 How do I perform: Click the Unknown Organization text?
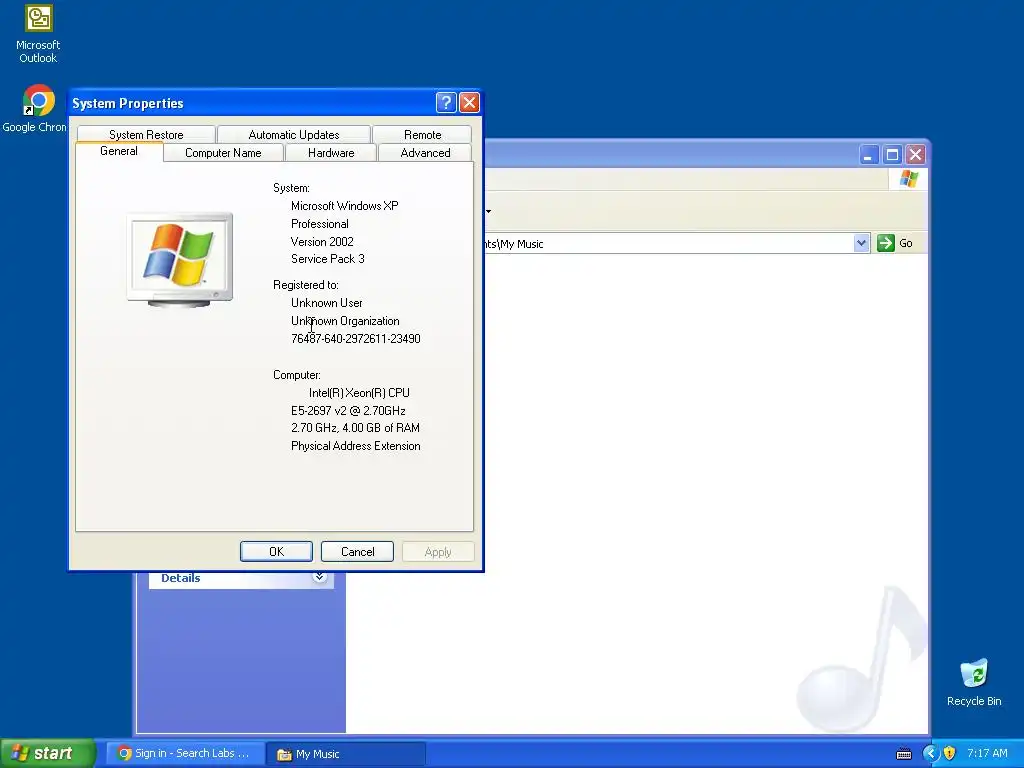pyautogui.click(x=345, y=321)
